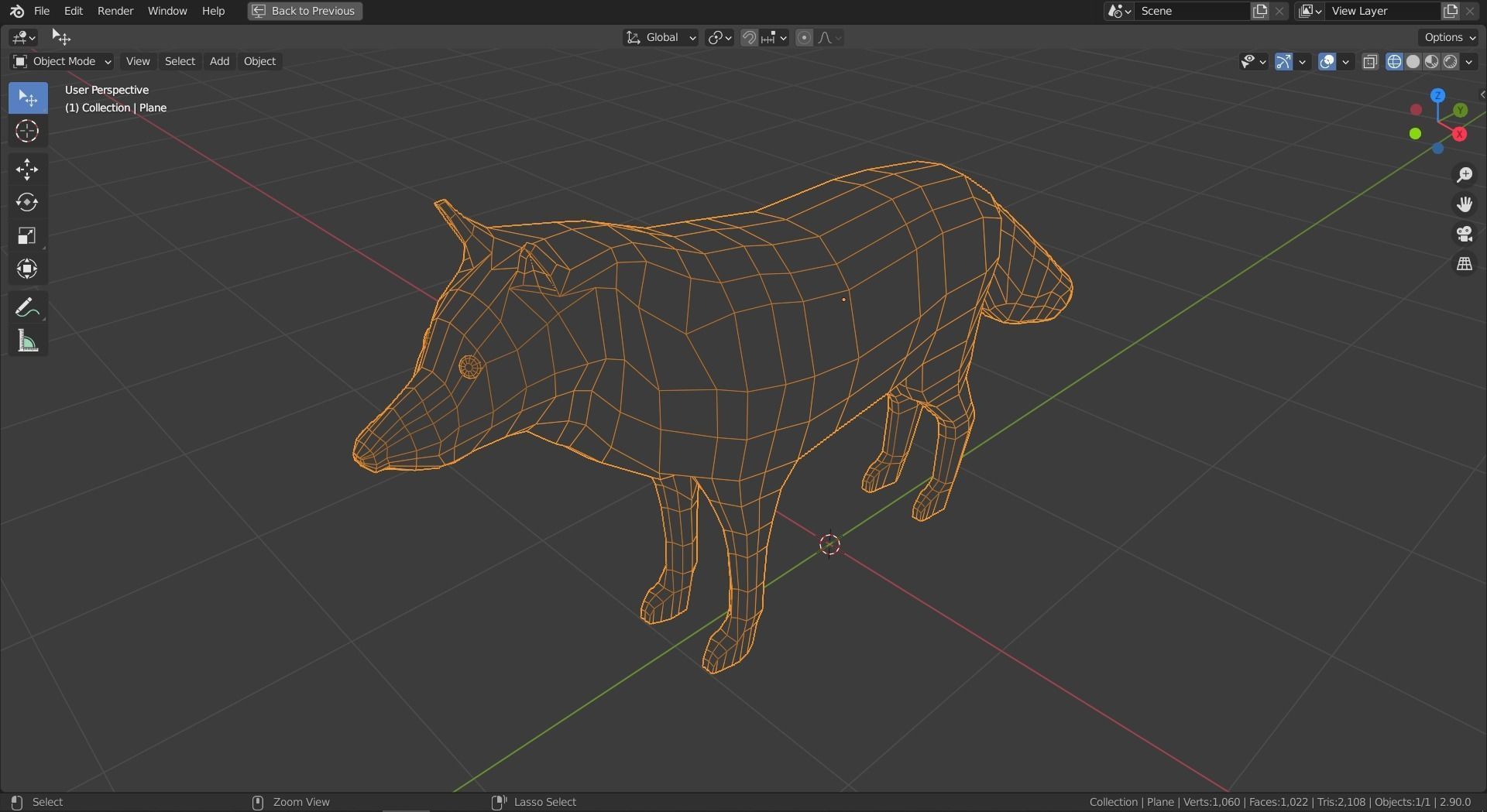1487x812 pixels.
Task: Expand viewport gizmos dropdown arrow
Action: point(1303,62)
